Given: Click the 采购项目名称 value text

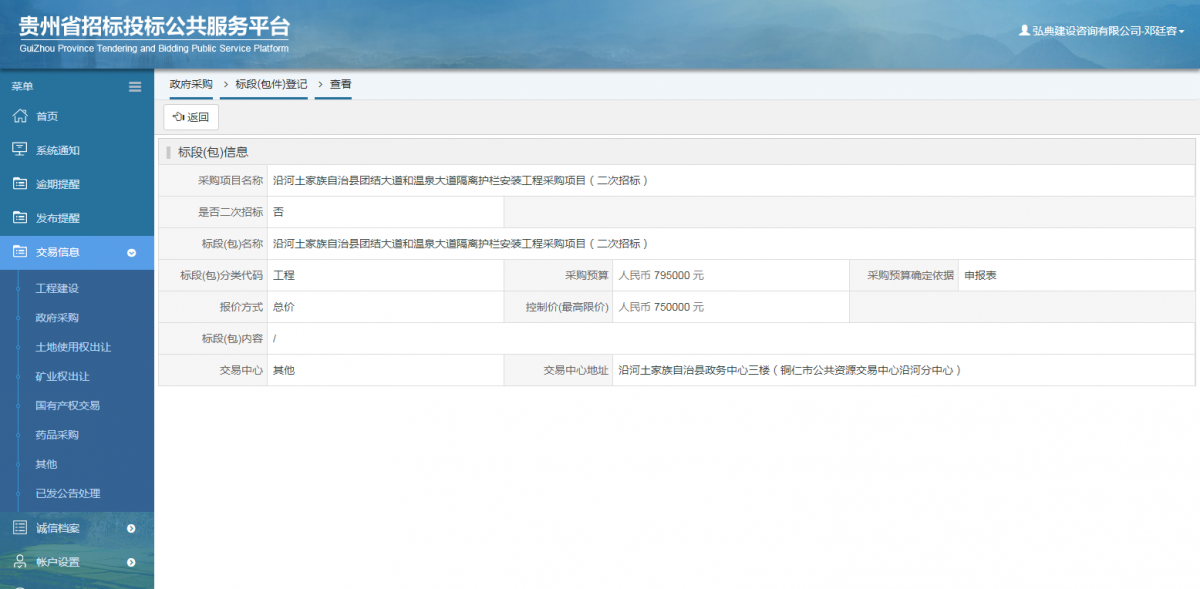Looking at the screenshot, I should coord(461,181).
